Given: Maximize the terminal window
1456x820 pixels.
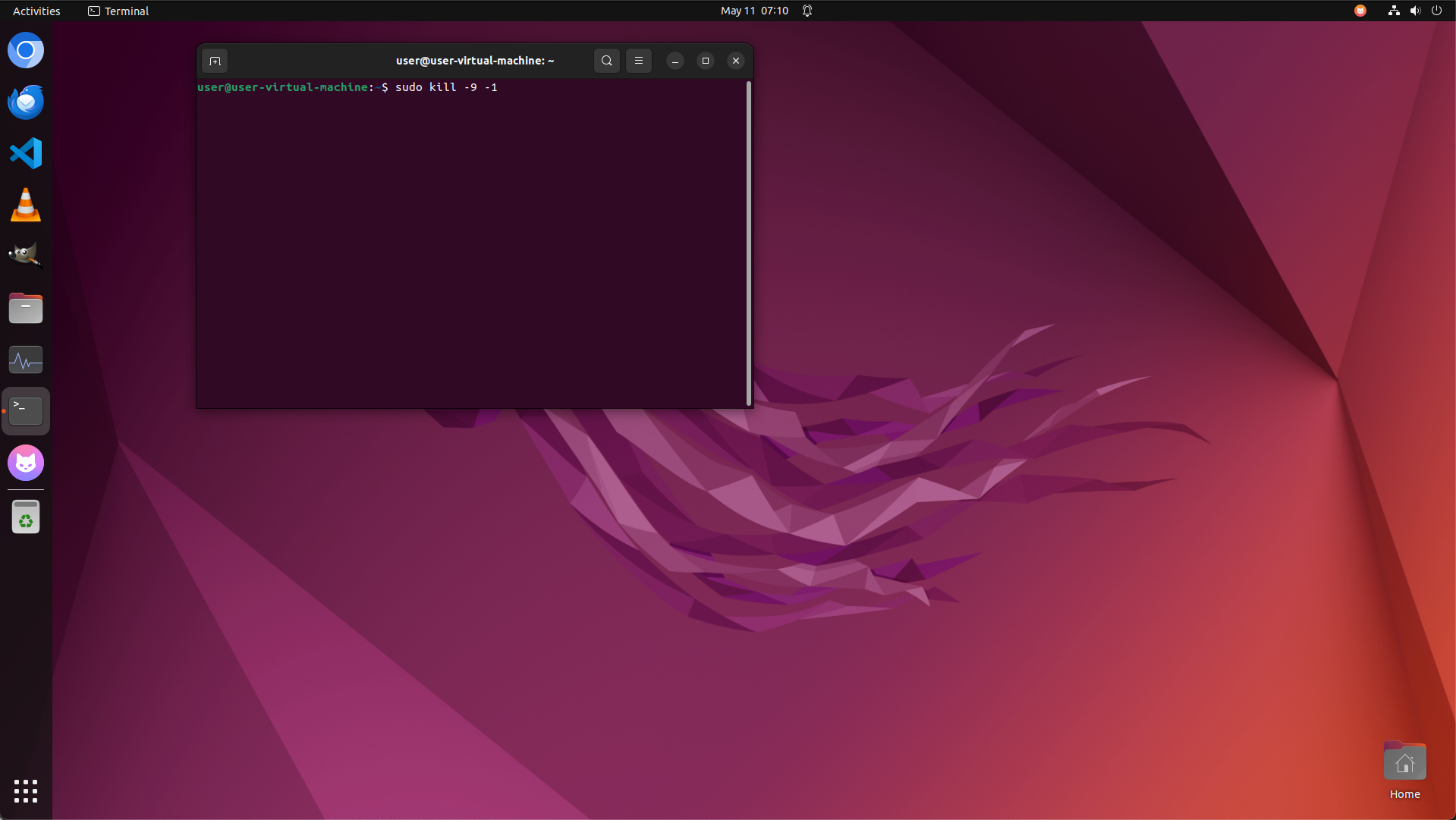Looking at the screenshot, I should click(705, 61).
